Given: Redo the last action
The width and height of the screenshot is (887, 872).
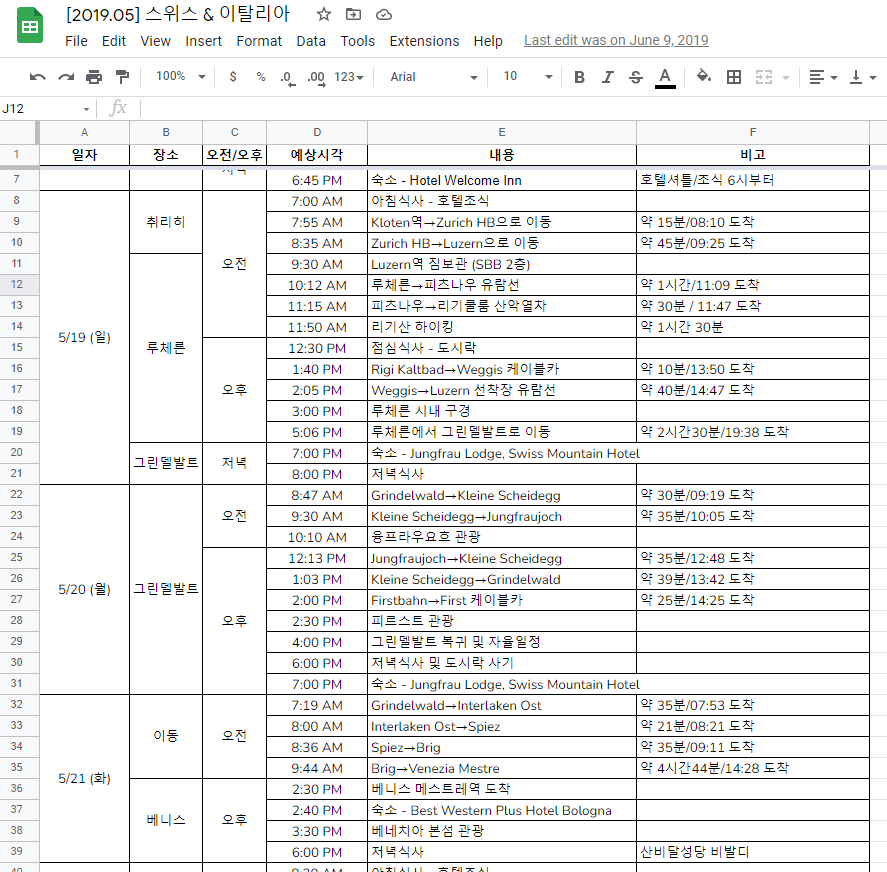Looking at the screenshot, I should click(x=66, y=77).
